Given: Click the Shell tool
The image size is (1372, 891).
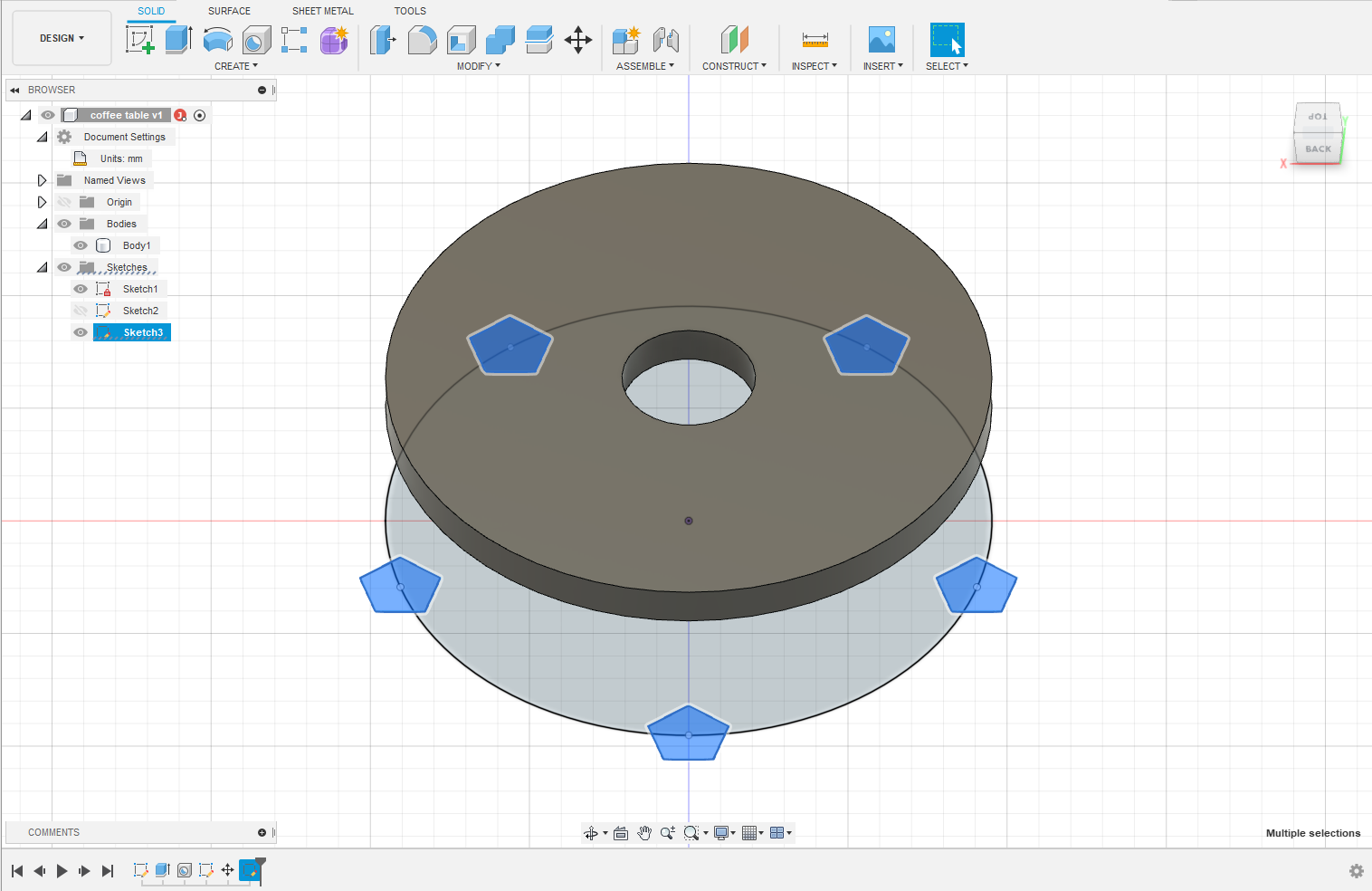Looking at the screenshot, I should [x=462, y=40].
